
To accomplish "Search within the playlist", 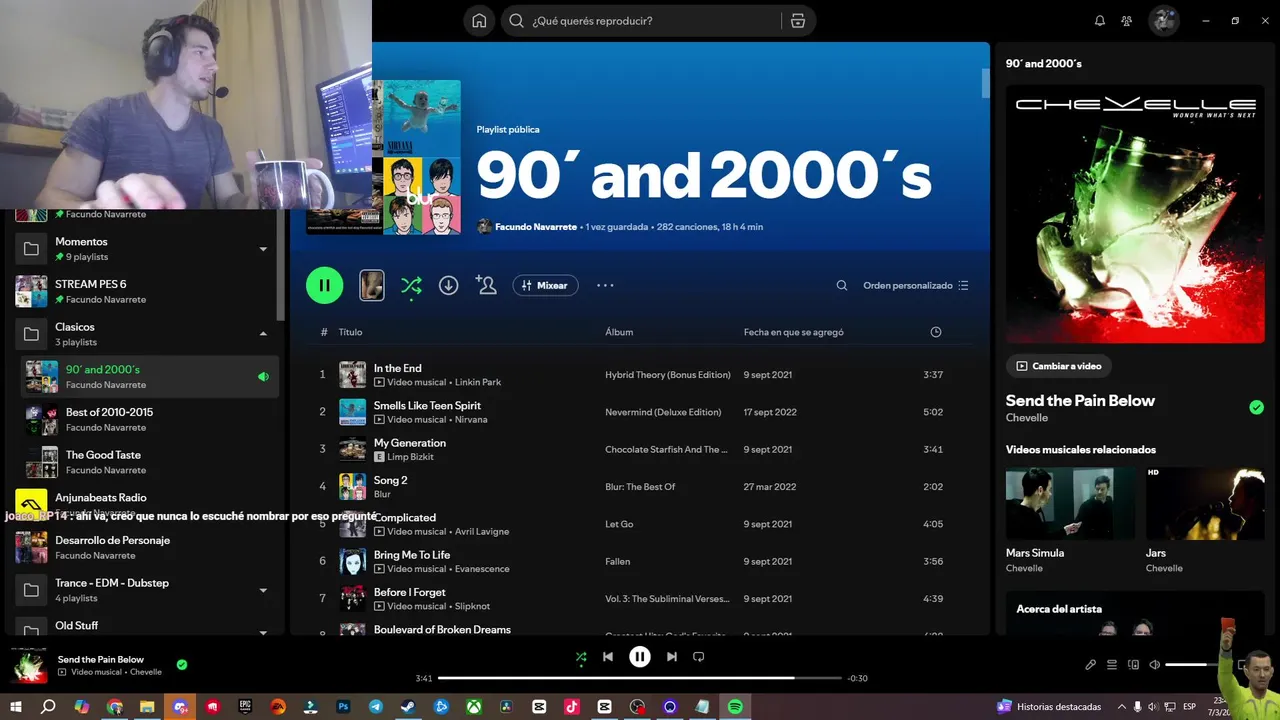I will coord(842,285).
